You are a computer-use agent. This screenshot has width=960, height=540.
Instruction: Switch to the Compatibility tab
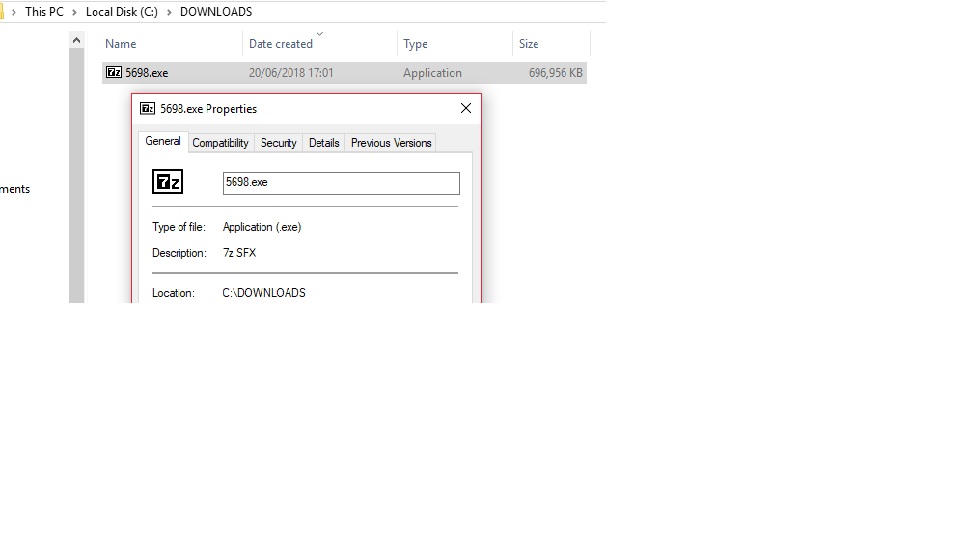(x=220, y=143)
